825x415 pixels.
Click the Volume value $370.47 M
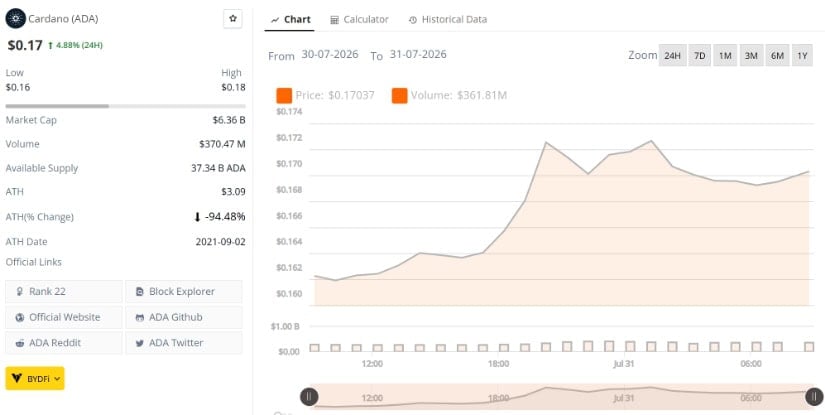coord(222,144)
